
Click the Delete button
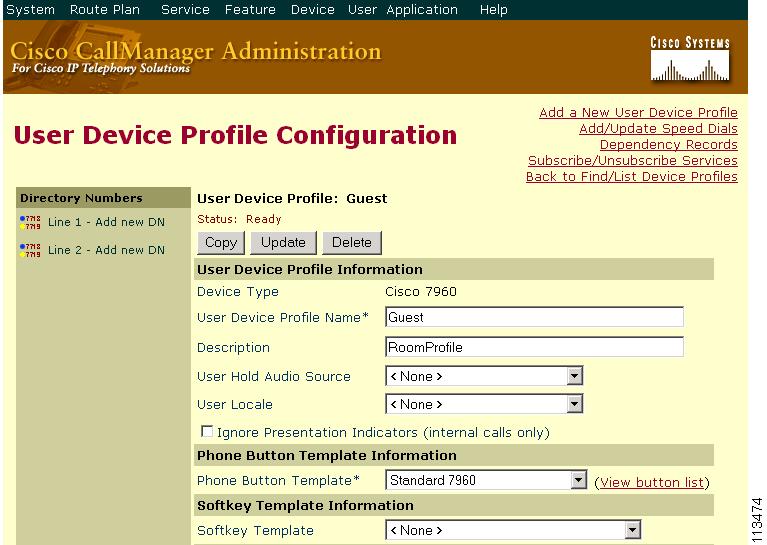click(x=352, y=243)
